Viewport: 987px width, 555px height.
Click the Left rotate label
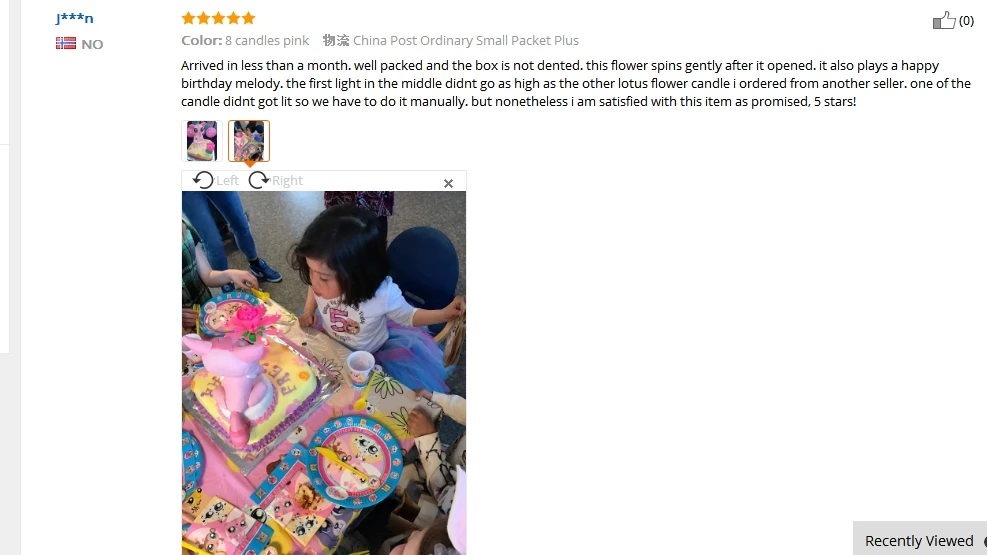click(x=227, y=181)
